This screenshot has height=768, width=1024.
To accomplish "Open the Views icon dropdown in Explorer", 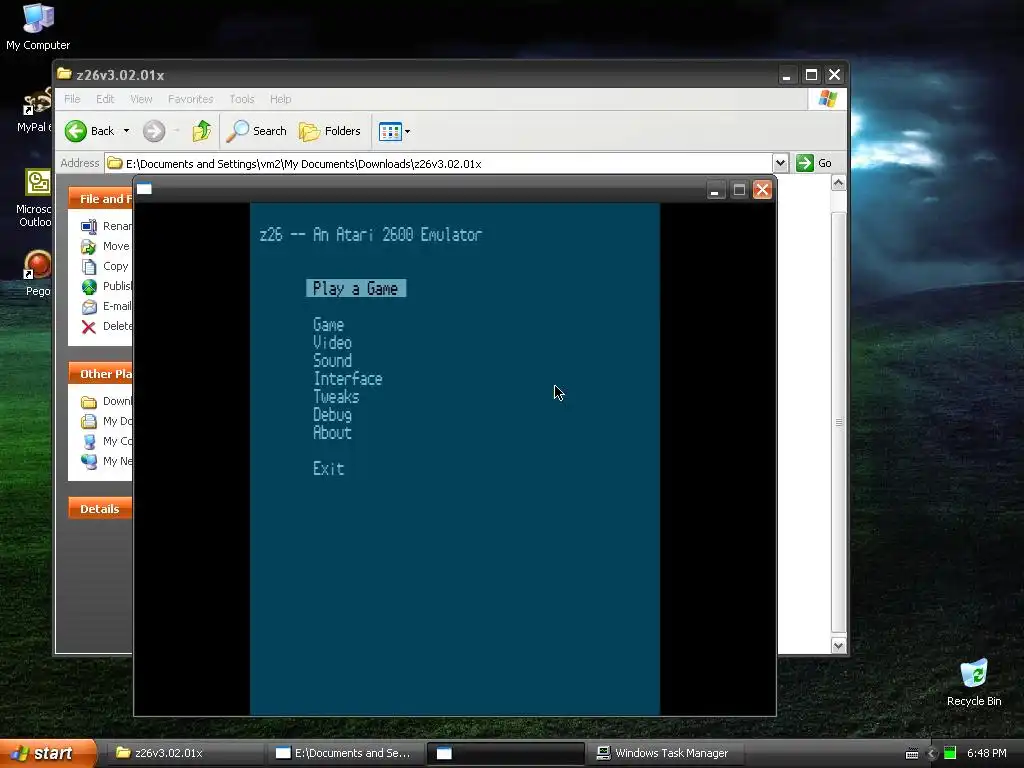I will pos(394,131).
